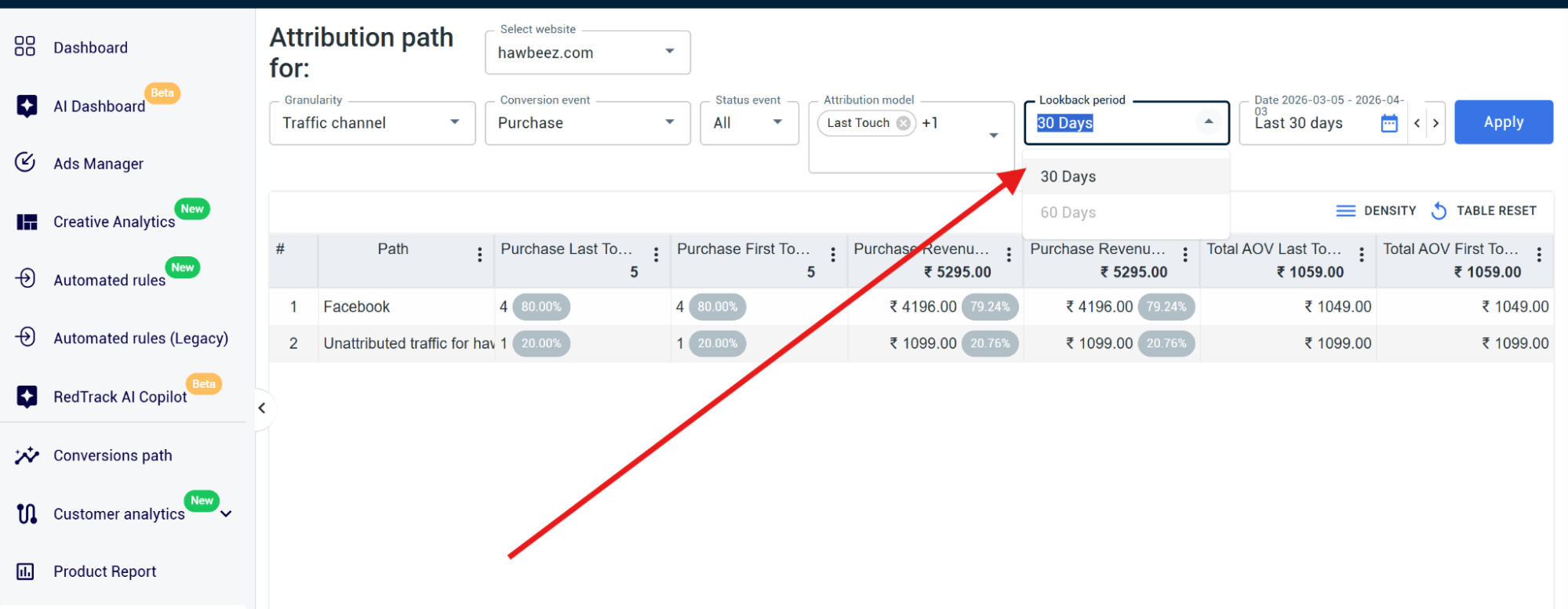Open the Dashboard grid icon
Screen dimensions: 1568x609
(25, 46)
